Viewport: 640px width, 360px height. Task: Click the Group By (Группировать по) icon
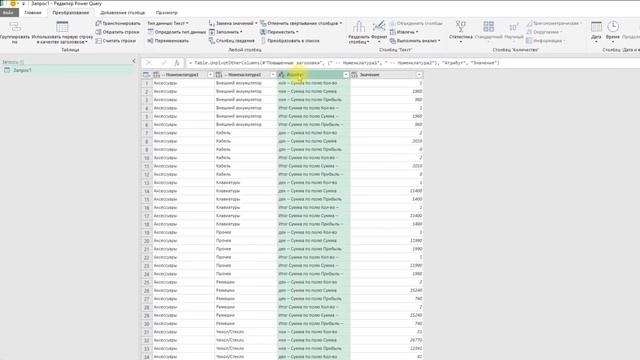pos(15,27)
